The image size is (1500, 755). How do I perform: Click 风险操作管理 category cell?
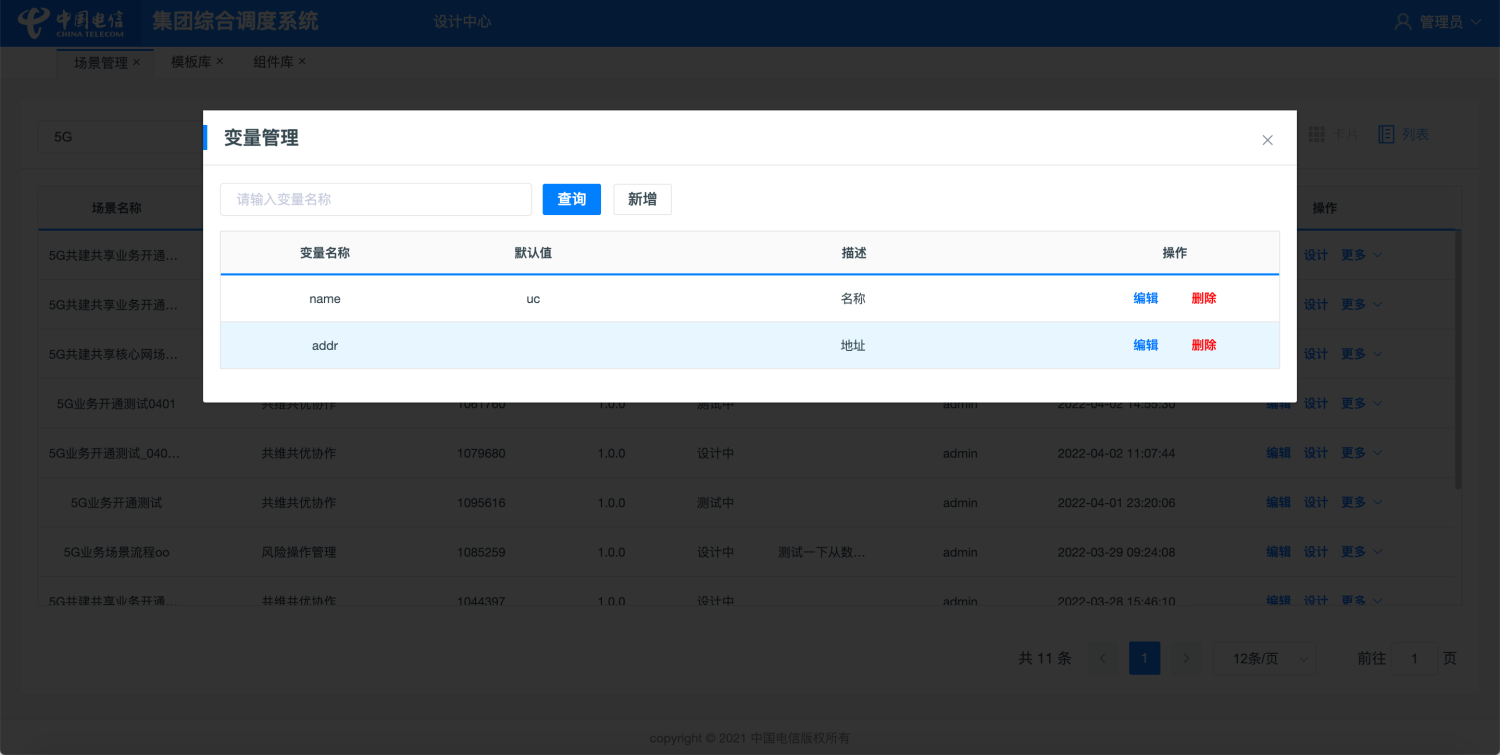click(298, 552)
